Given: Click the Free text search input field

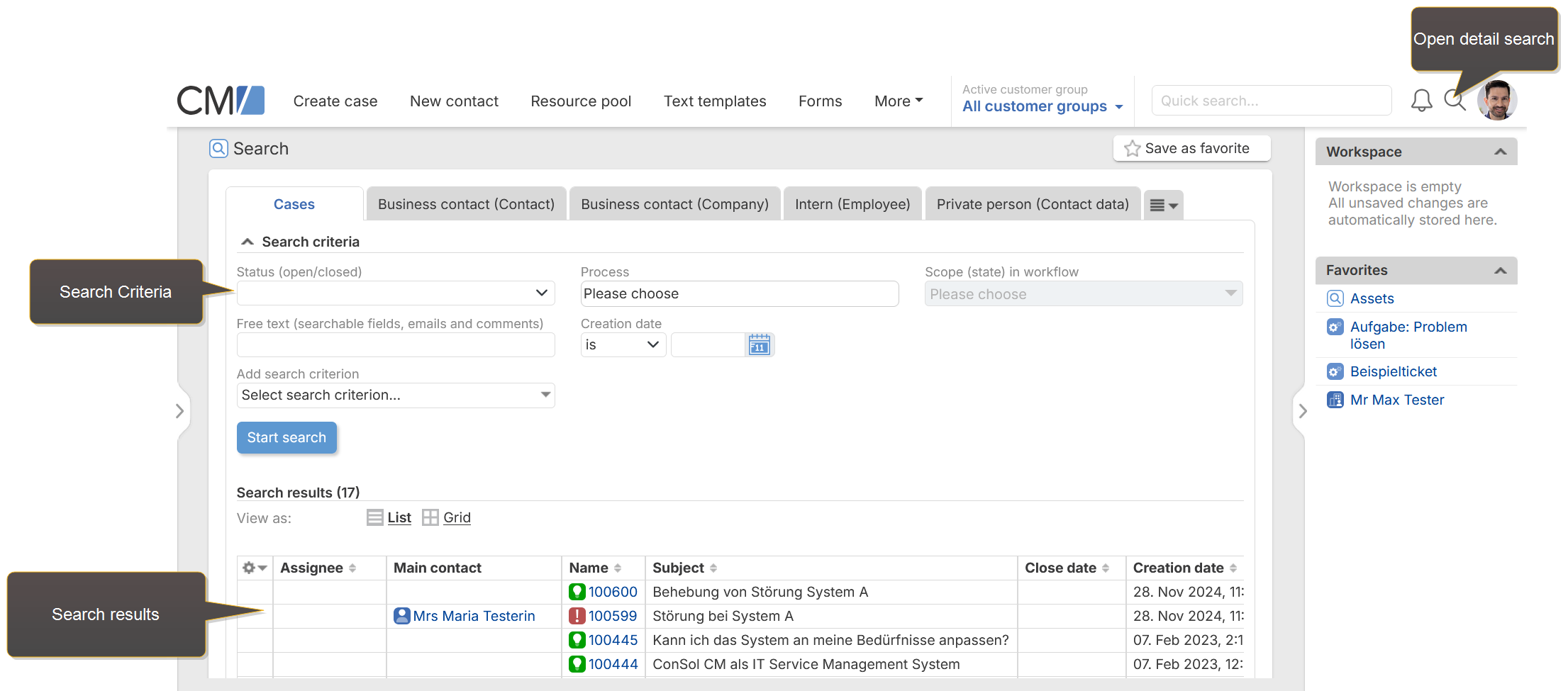Looking at the screenshot, I should tap(395, 344).
